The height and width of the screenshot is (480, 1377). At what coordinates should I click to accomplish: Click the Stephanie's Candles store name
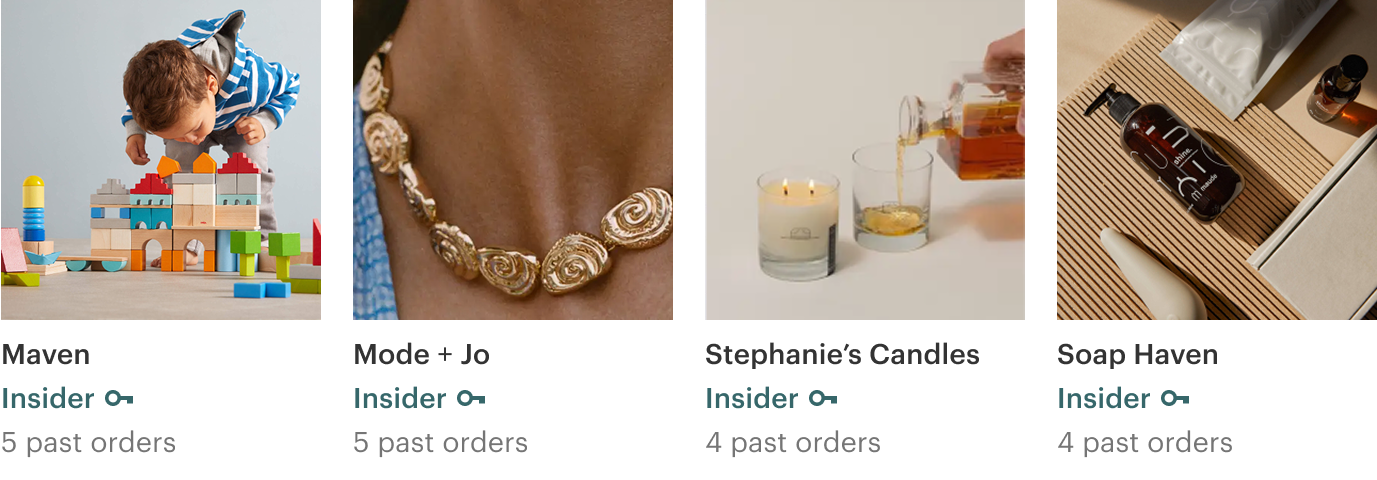842,355
